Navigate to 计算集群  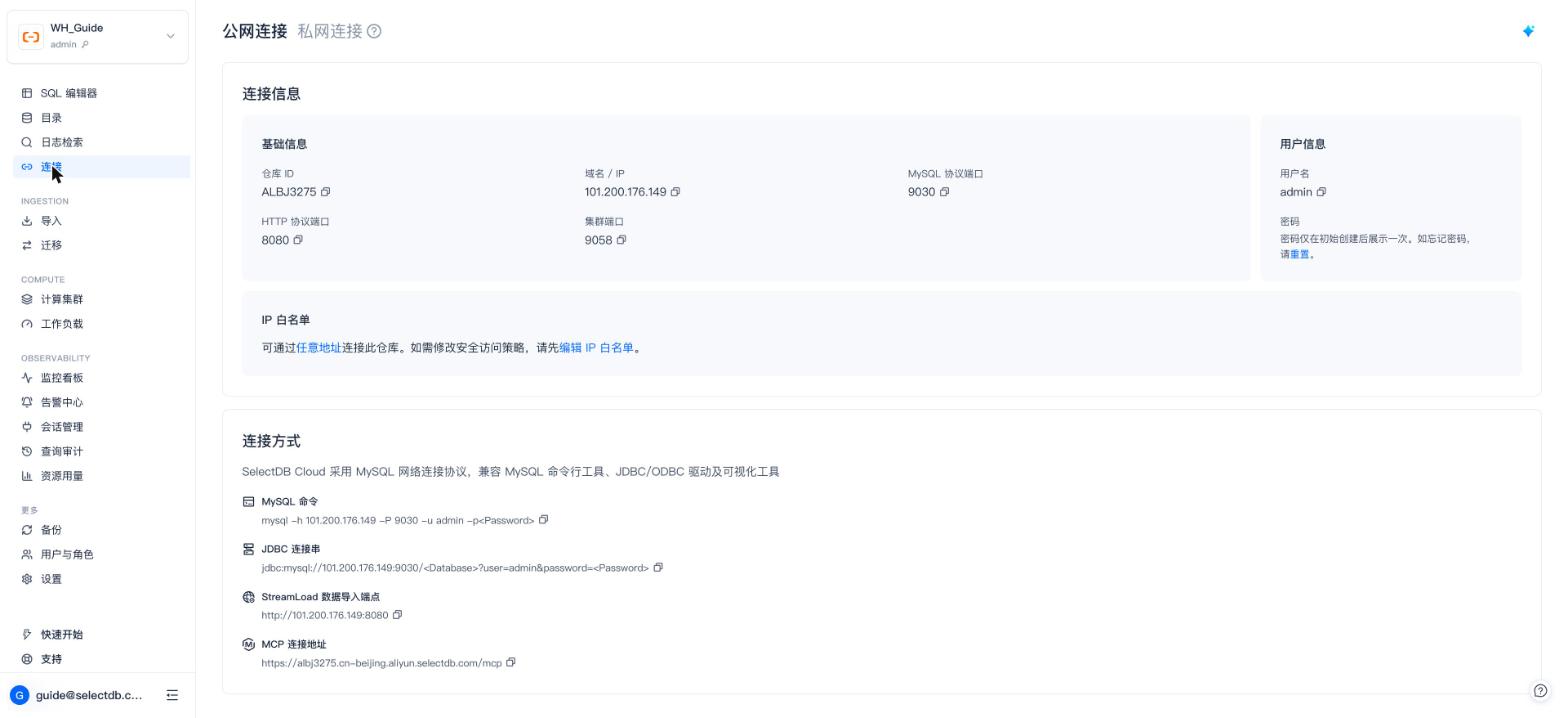pos(101,299)
